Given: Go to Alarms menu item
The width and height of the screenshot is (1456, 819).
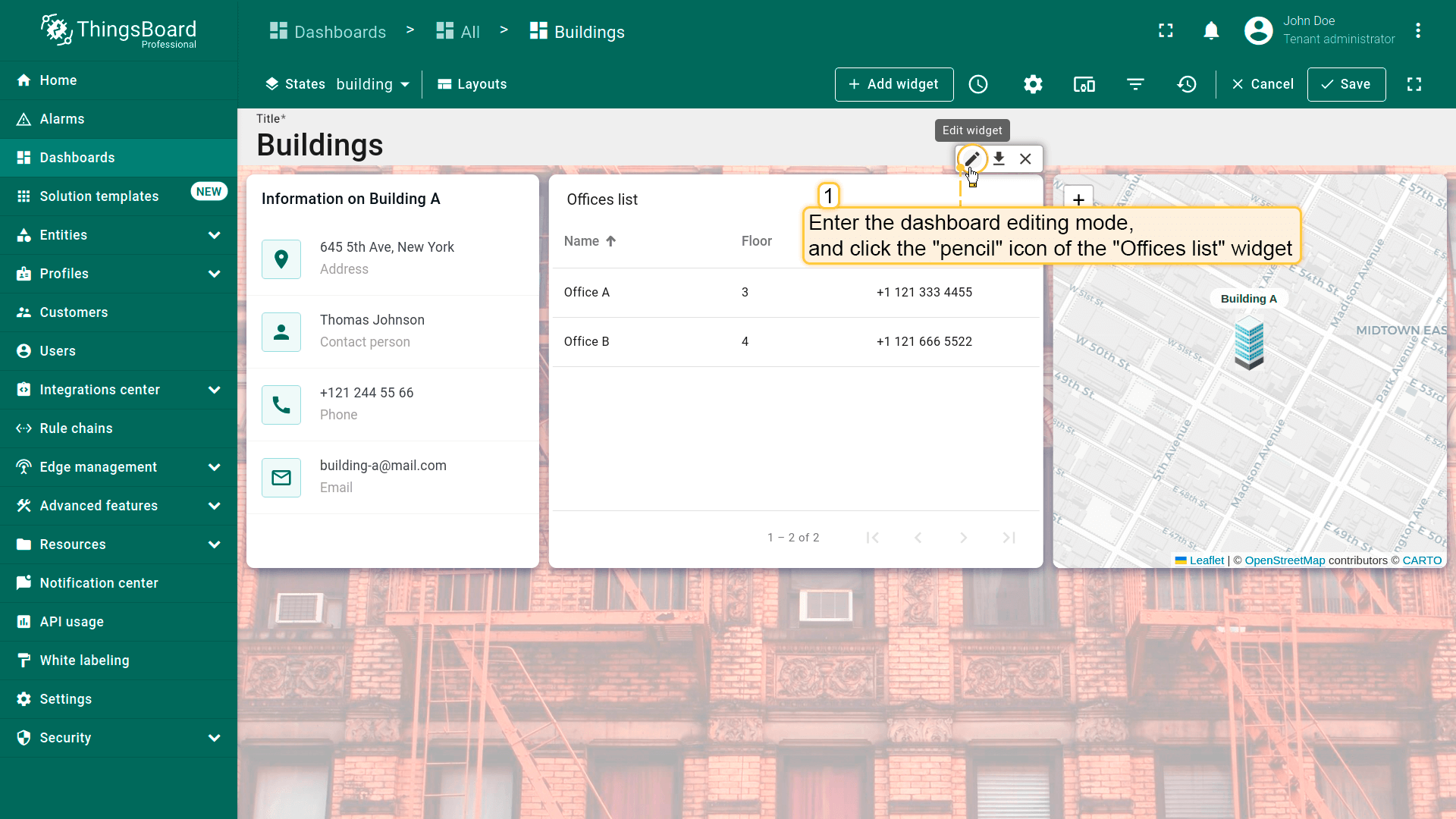Looking at the screenshot, I should point(62,119).
